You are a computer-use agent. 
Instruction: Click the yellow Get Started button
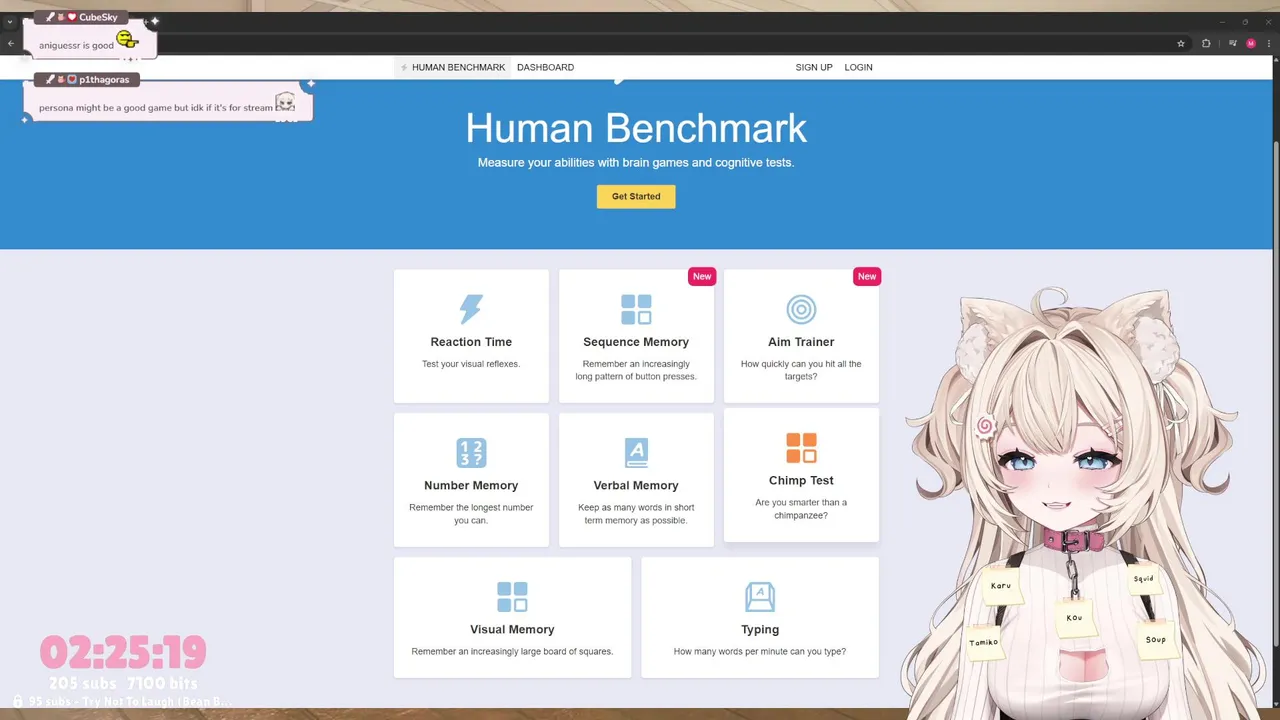(636, 196)
